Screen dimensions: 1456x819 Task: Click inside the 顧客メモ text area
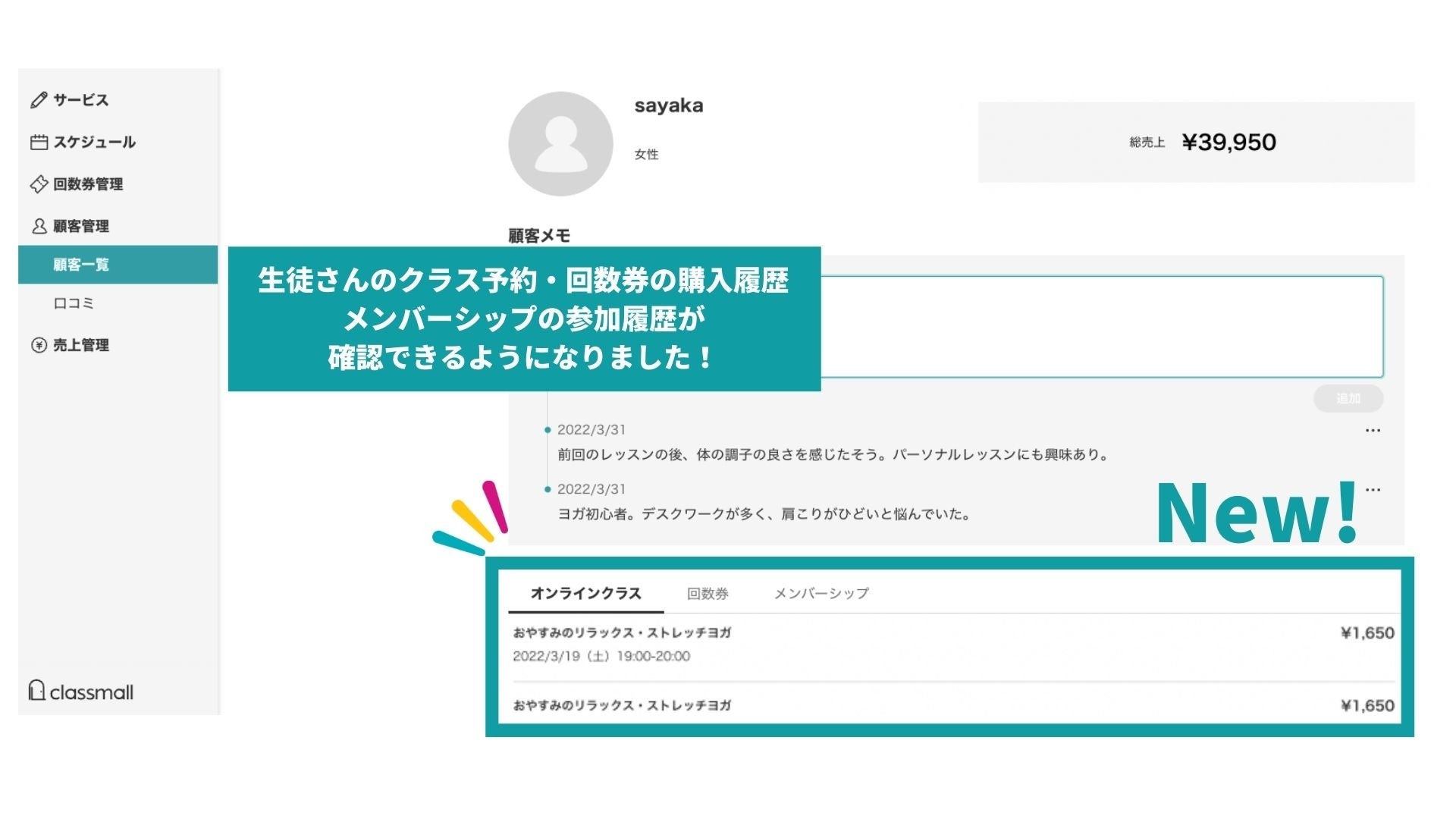(1100, 326)
